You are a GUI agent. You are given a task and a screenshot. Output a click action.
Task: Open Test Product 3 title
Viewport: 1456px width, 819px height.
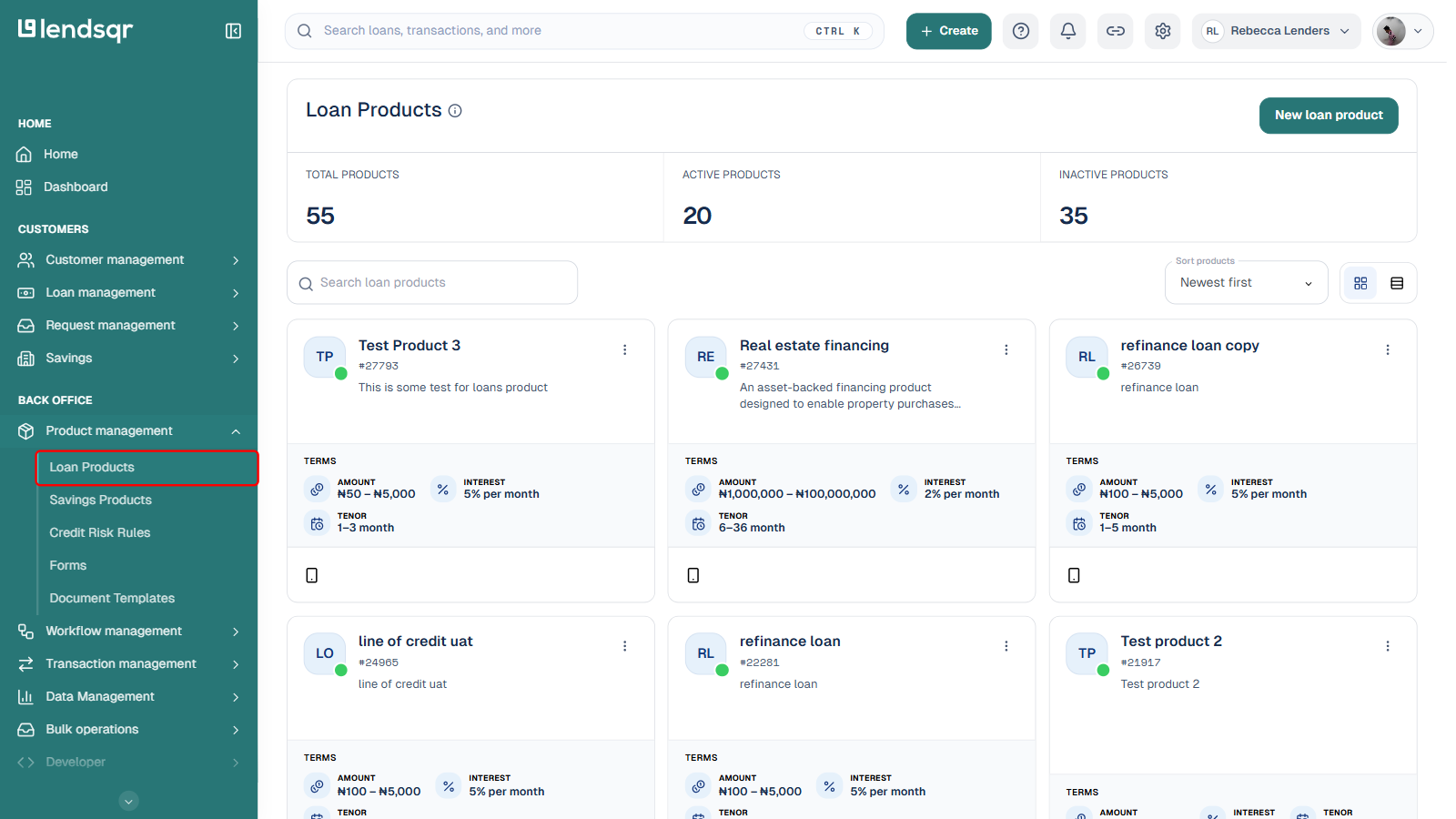[409, 346]
